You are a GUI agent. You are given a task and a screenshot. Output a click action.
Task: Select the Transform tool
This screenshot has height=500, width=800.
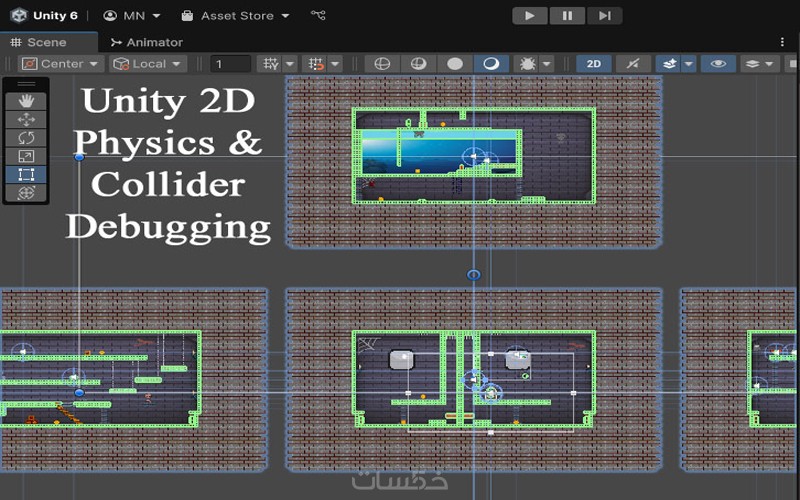pos(26,193)
